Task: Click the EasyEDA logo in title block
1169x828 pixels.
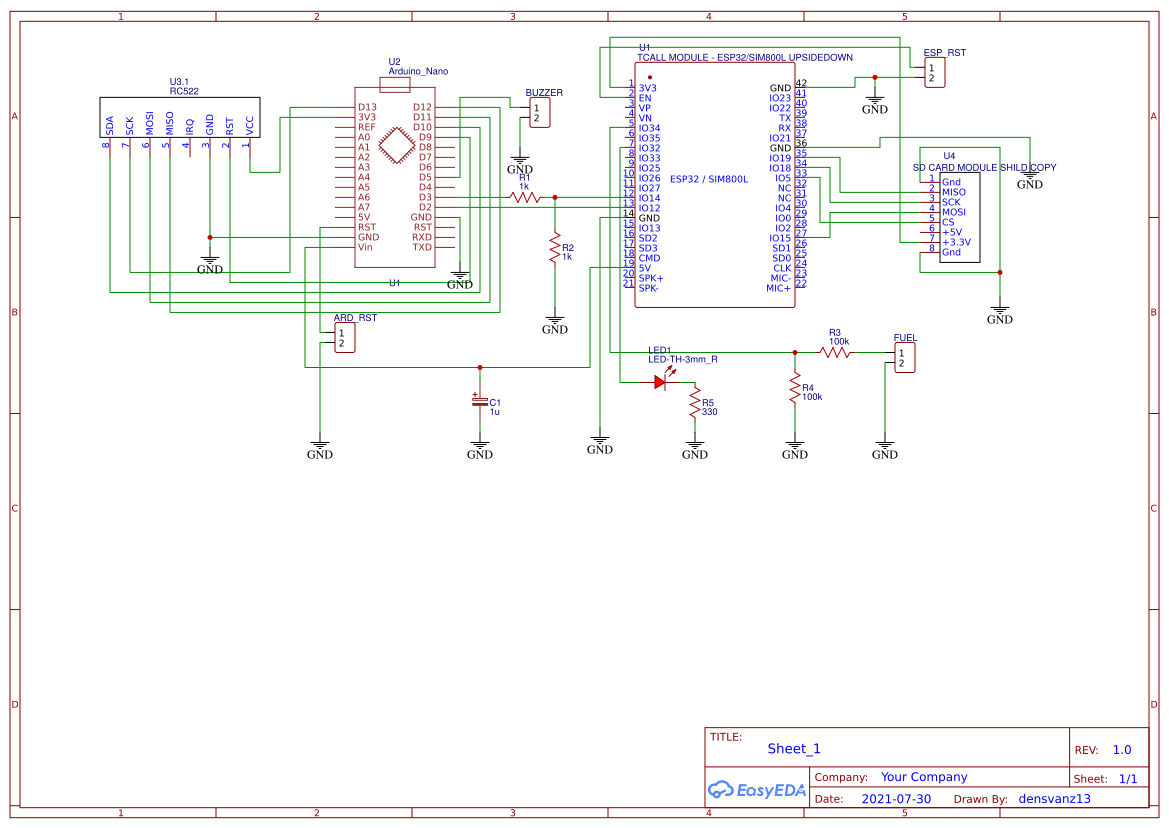Action: coord(757,790)
